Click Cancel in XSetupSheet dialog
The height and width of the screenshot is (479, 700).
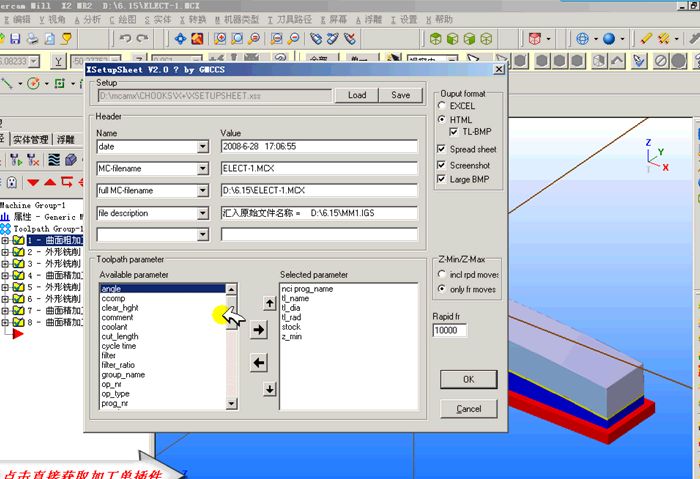tap(468, 408)
